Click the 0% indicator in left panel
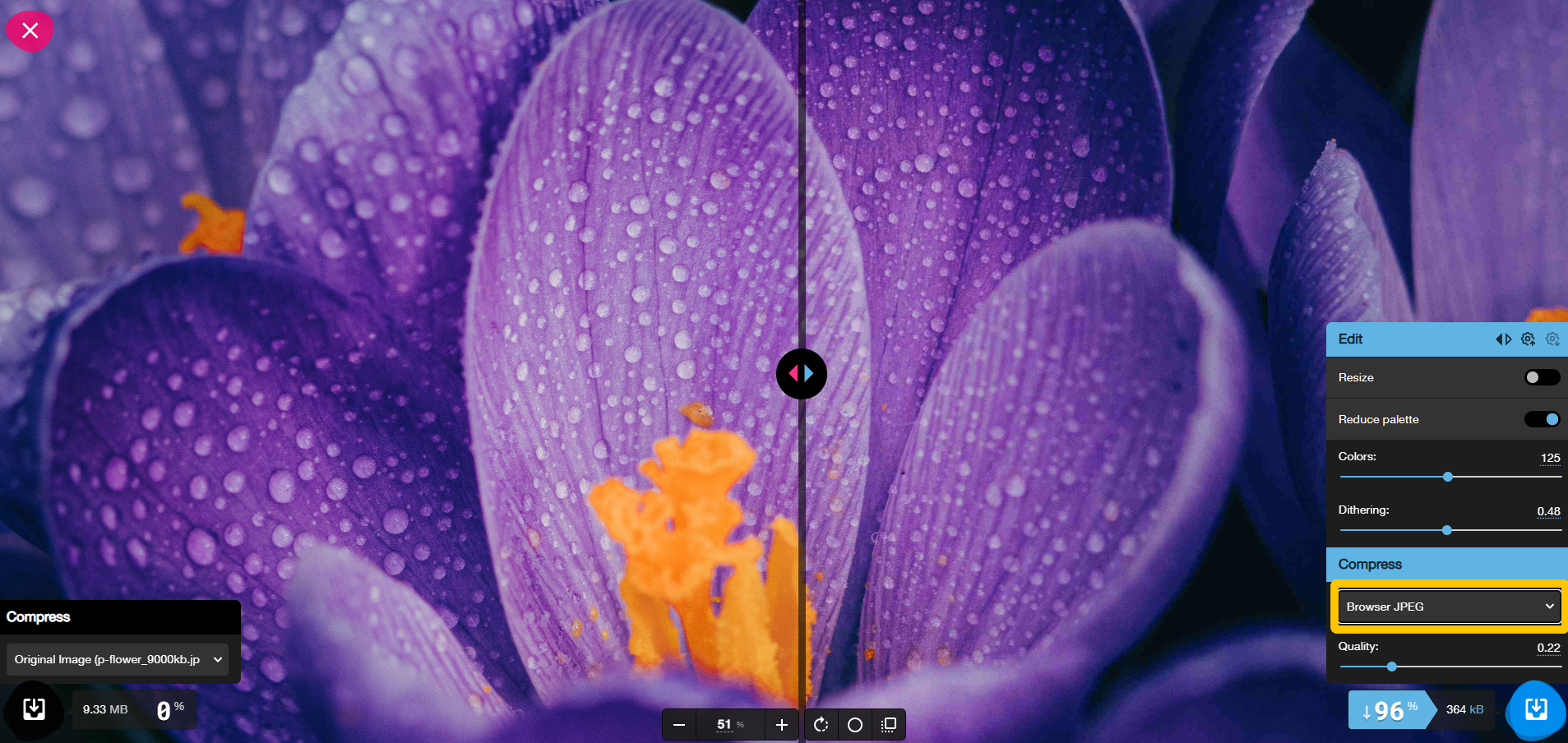1568x743 pixels. 170,710
